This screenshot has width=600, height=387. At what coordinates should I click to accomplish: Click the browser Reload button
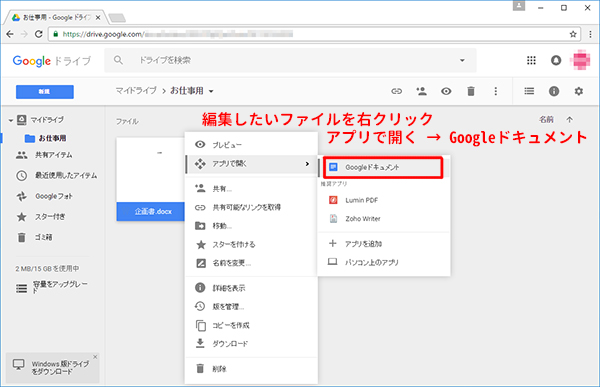click(38, 34)
